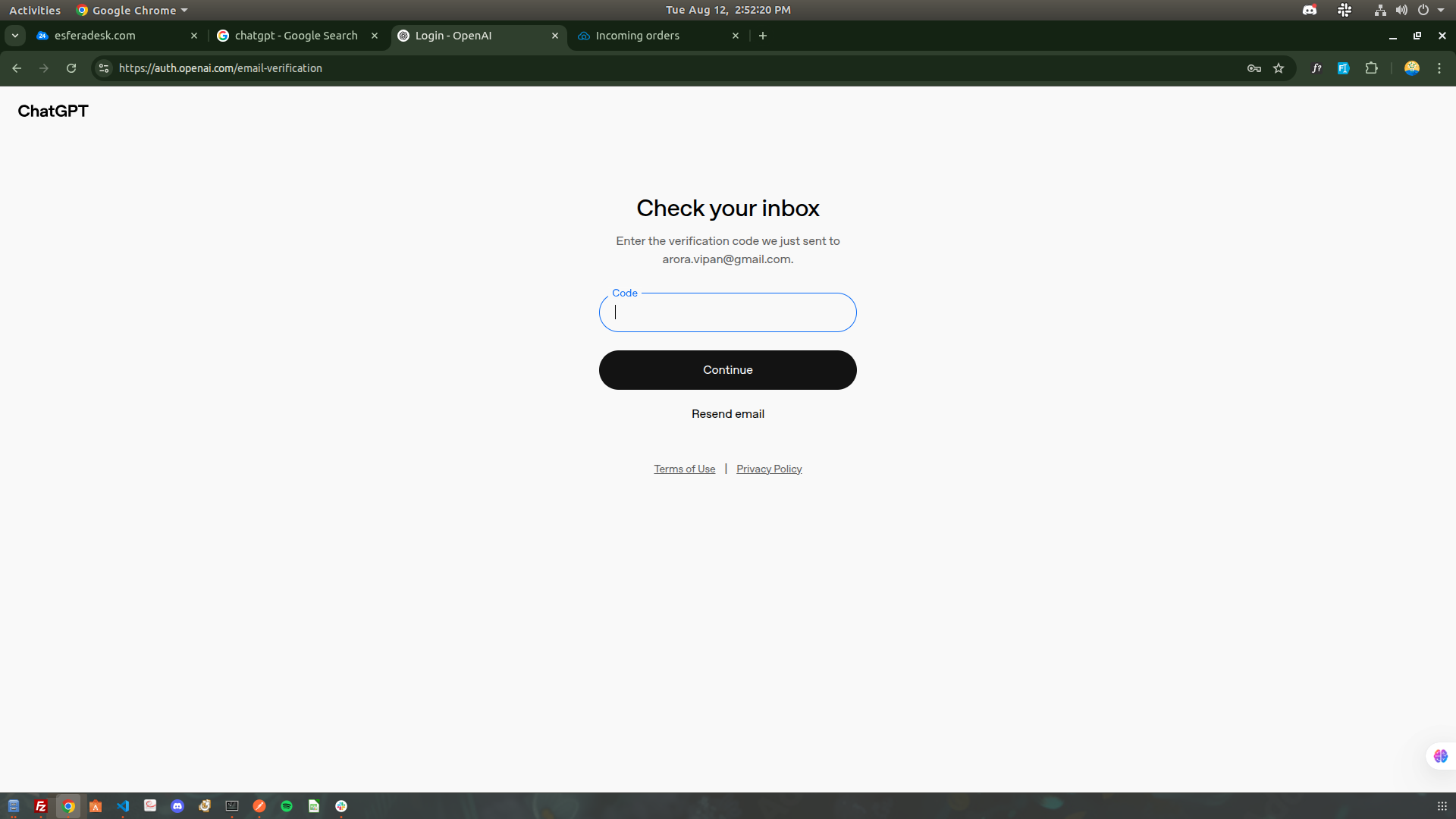Open Chrome three-dot menu
This screenshot has width=1456, height=819.
pyautogui.click(x=1439, y=68)
